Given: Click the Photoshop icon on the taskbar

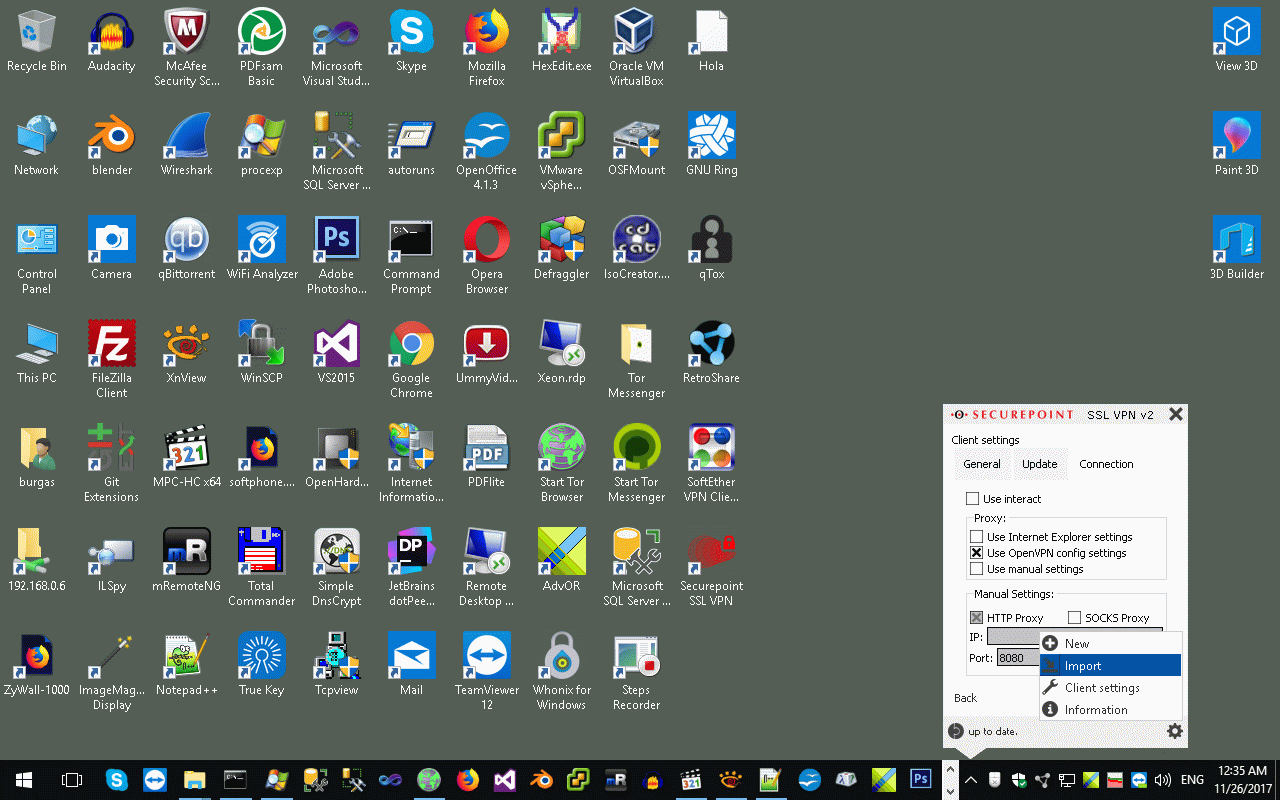Looking at the screenshot, I should (x=921, y=780).
